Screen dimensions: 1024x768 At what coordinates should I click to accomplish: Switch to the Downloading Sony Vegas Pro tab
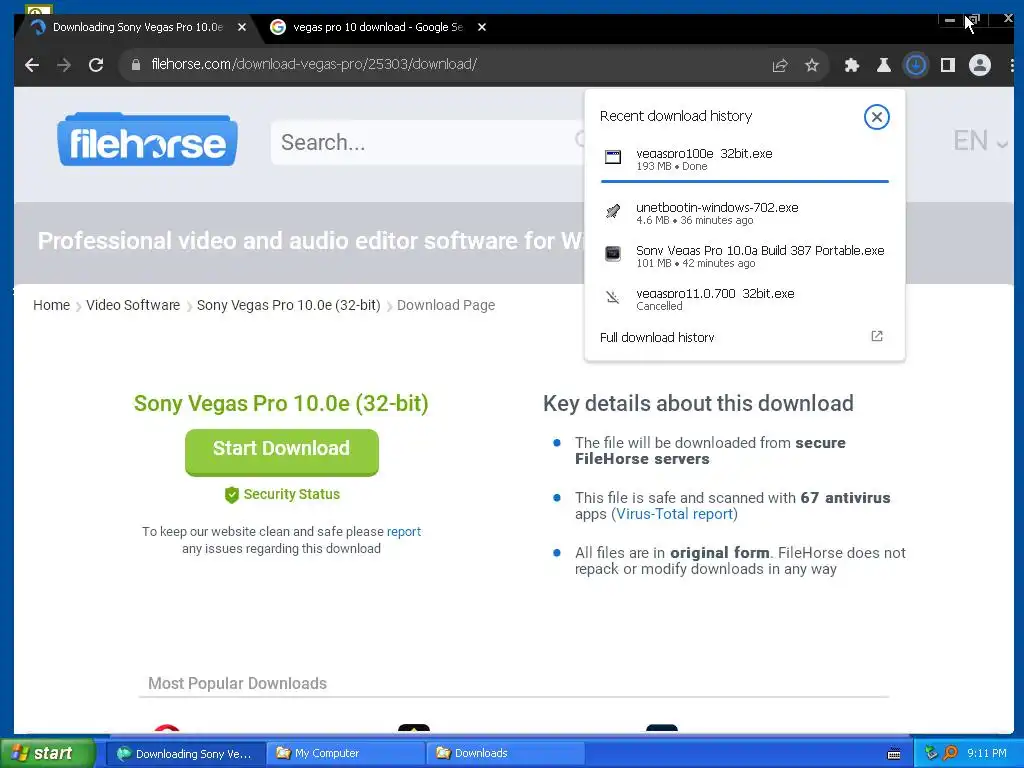(137, 27)
